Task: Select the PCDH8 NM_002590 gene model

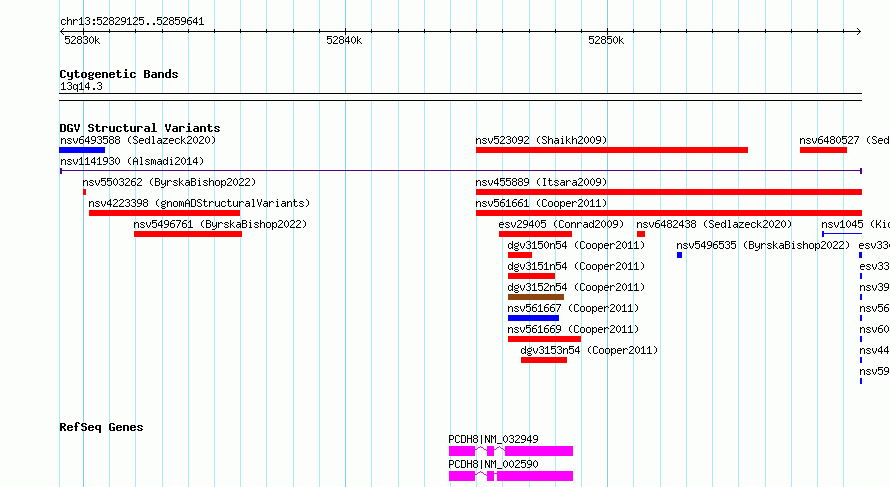Action: [x=511, y=476]
